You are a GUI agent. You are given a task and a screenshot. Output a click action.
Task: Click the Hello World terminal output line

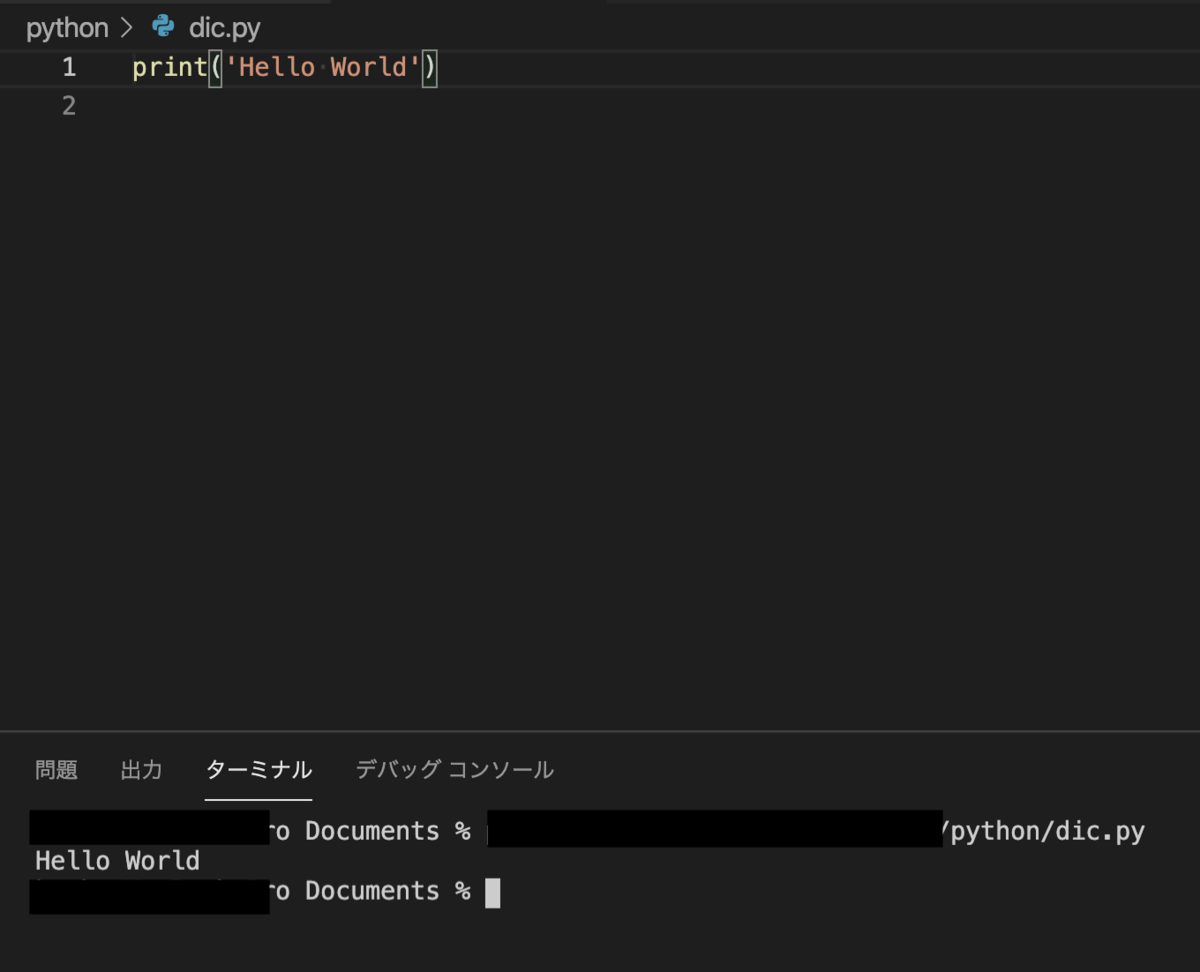[x=117, y=861]
